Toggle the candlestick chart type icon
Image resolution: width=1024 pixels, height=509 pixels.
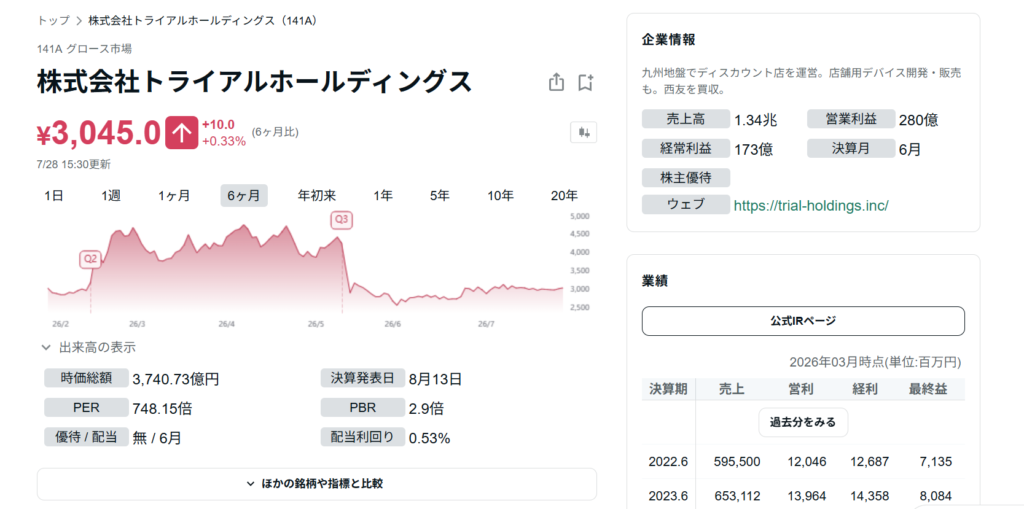pos(583,133)
